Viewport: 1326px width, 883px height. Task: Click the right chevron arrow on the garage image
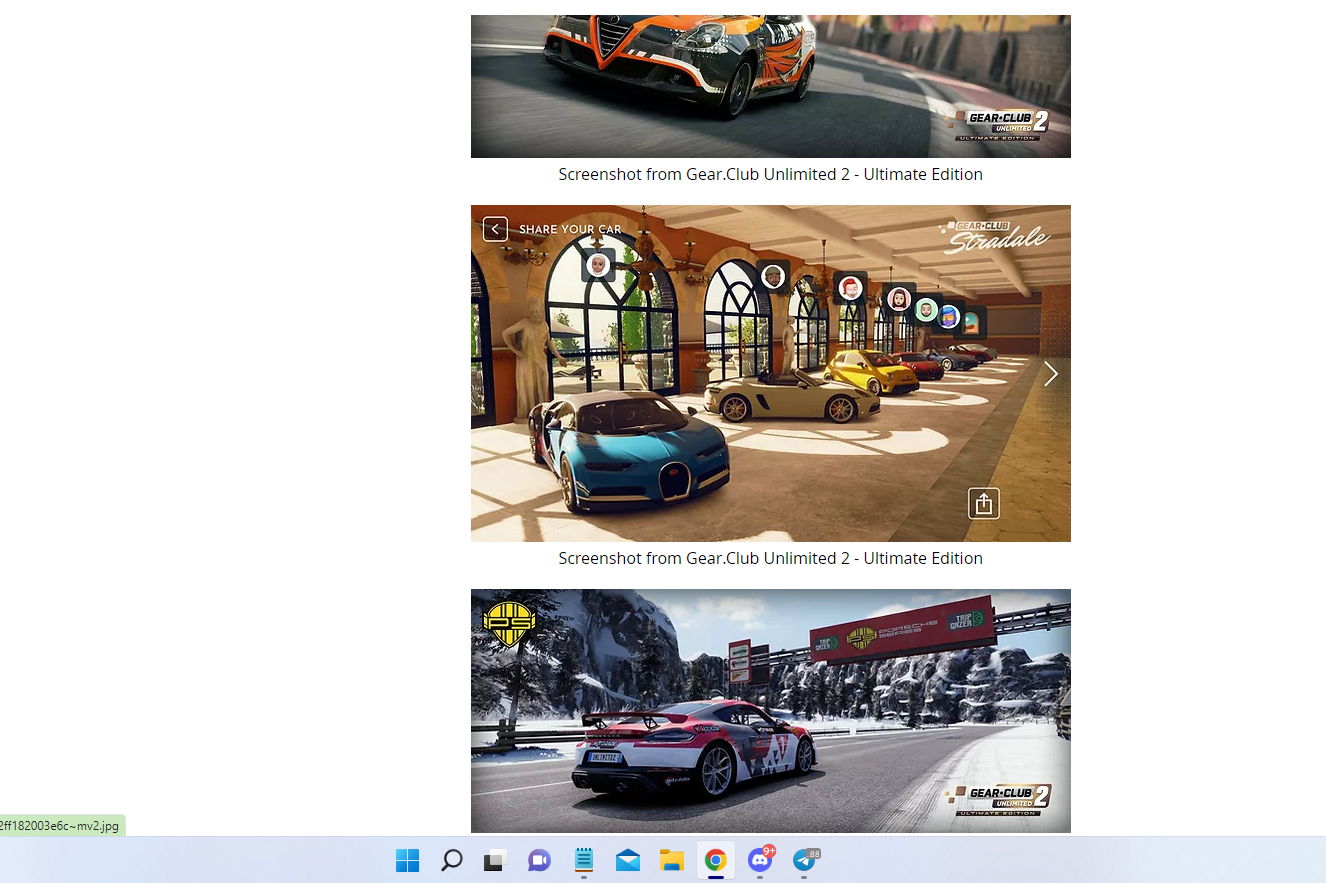tap(1050, 375)
